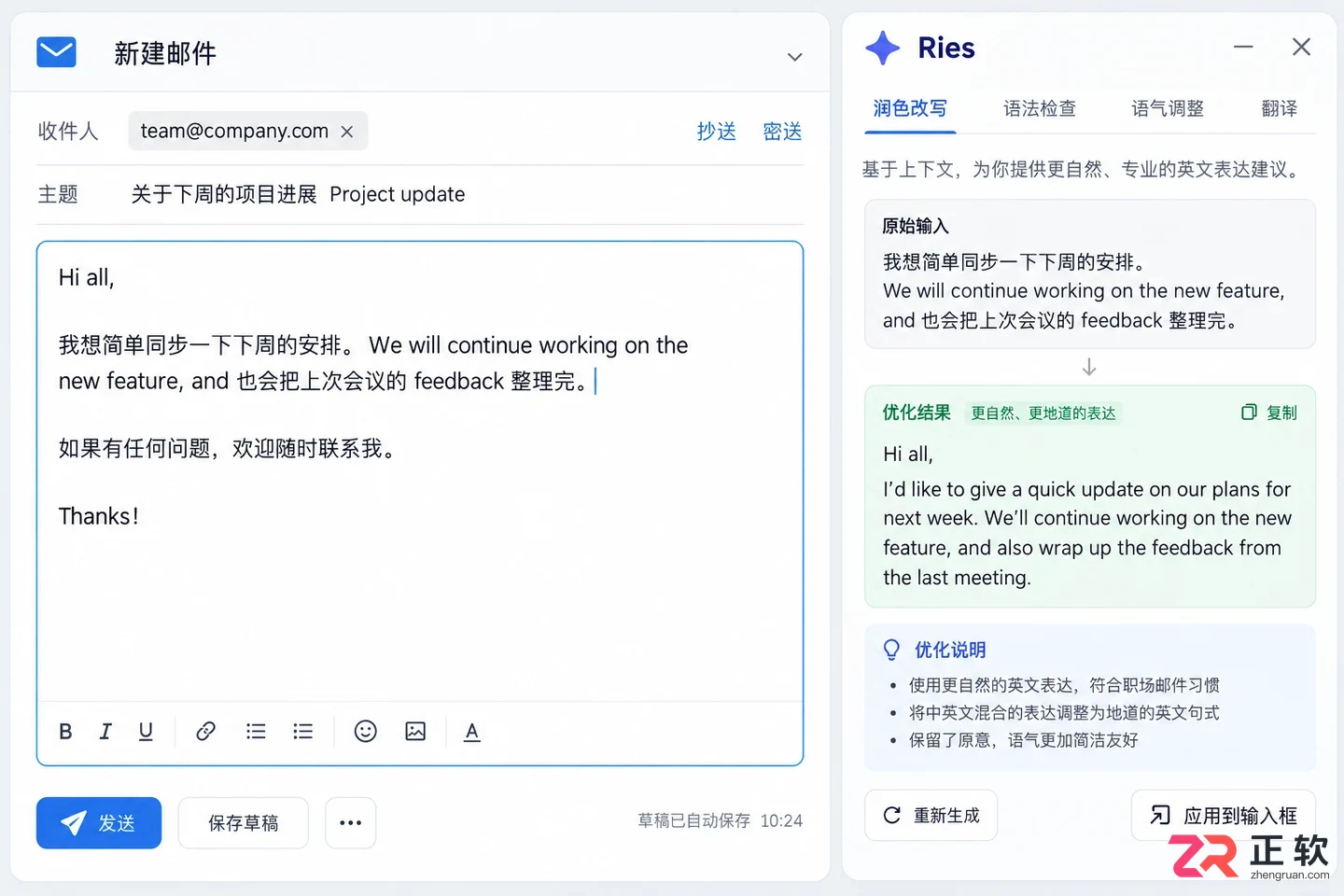The image size is (1344, 896).
Task: Close the Ries assistant panel
Action: pos(1301,47)
